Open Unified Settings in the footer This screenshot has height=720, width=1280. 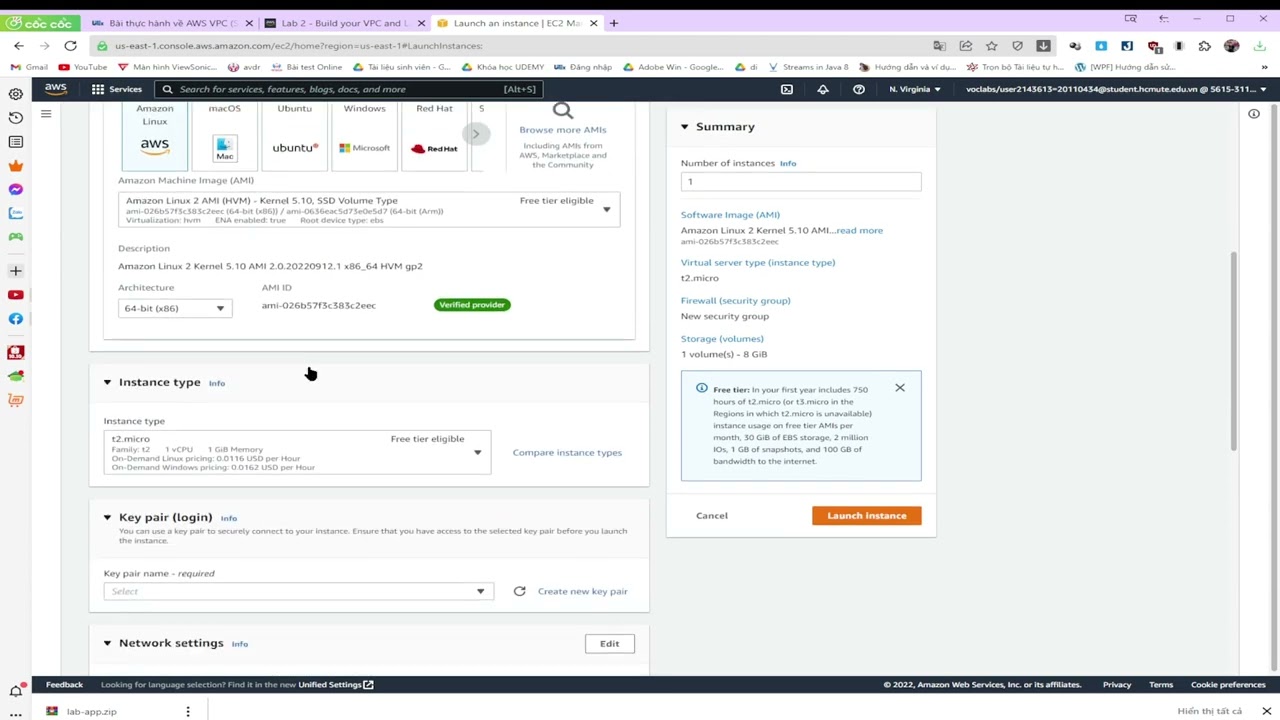[335, 685]
